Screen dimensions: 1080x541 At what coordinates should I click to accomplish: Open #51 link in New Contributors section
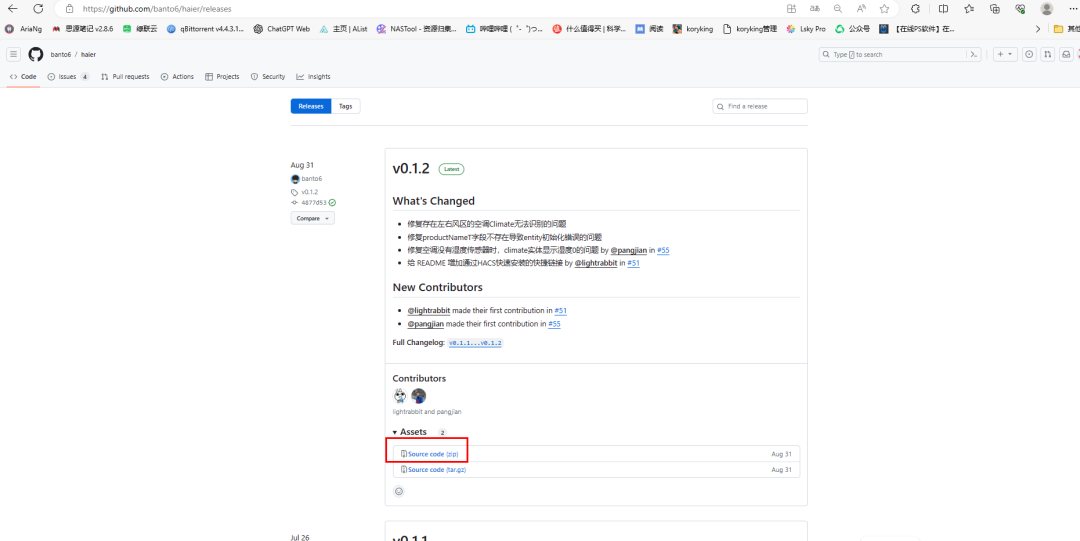click(561, 311)
